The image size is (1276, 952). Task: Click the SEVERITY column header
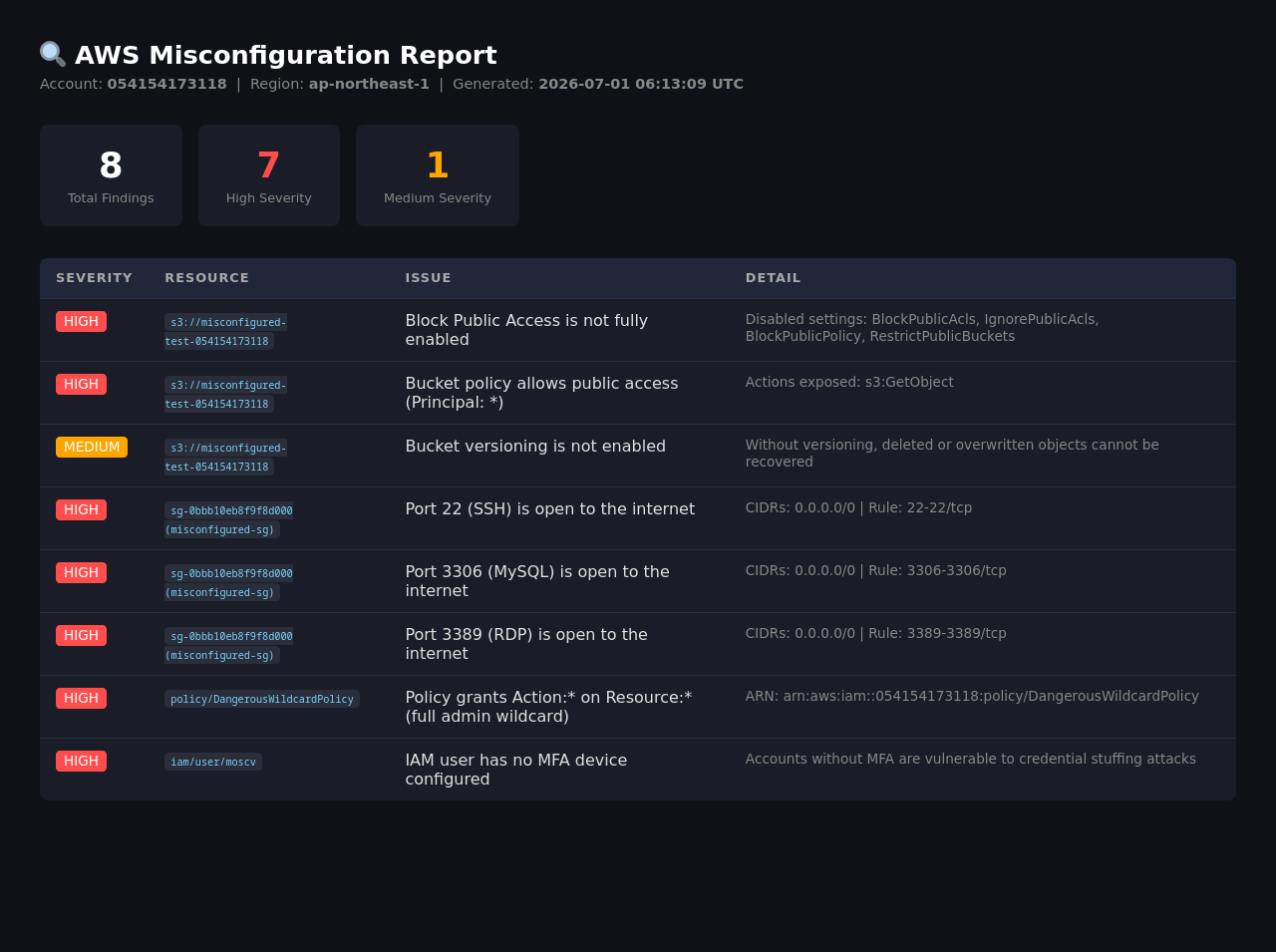pyautogui.click(x=94, y=278)
